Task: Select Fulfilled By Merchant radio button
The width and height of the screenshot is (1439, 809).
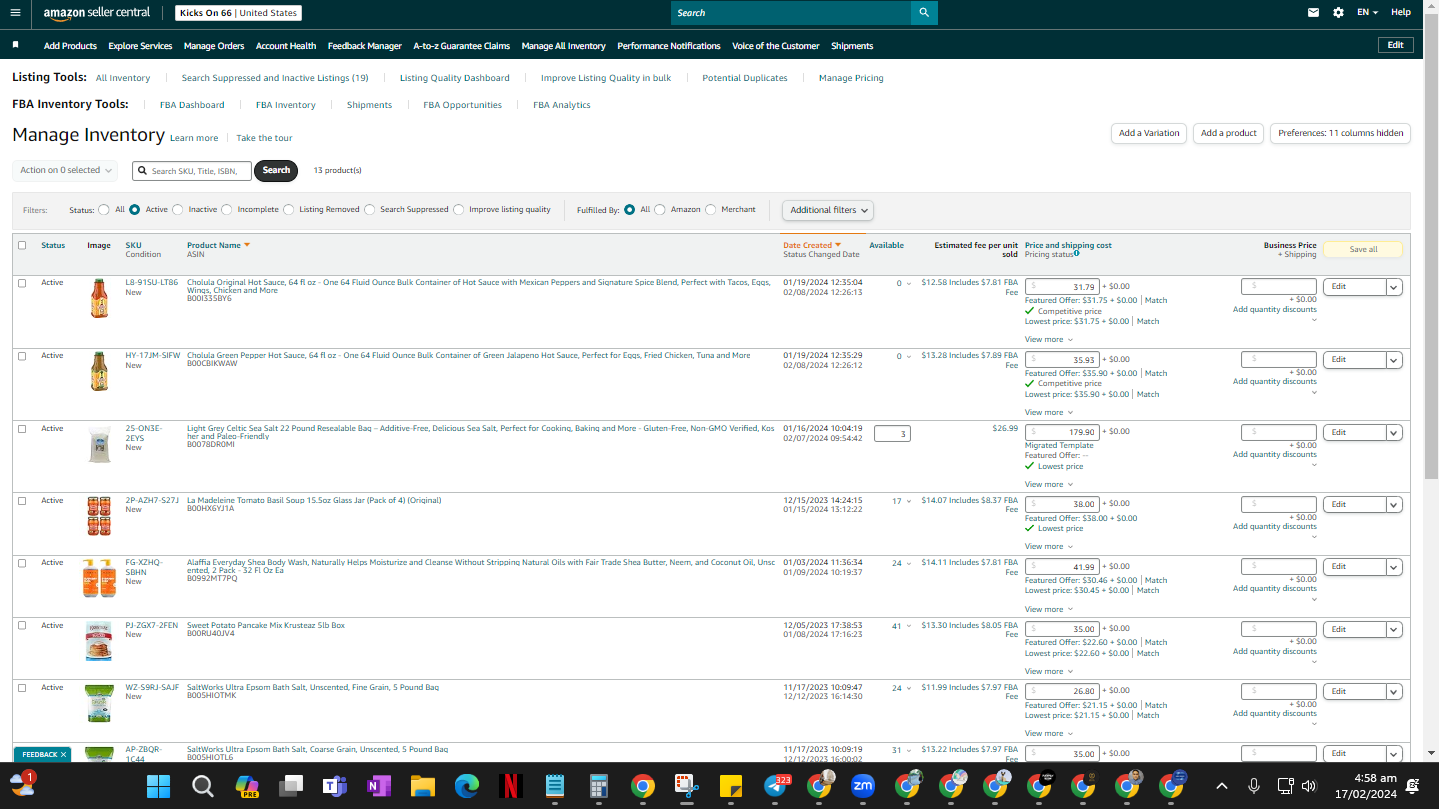Action: click(x=711, y=210)
